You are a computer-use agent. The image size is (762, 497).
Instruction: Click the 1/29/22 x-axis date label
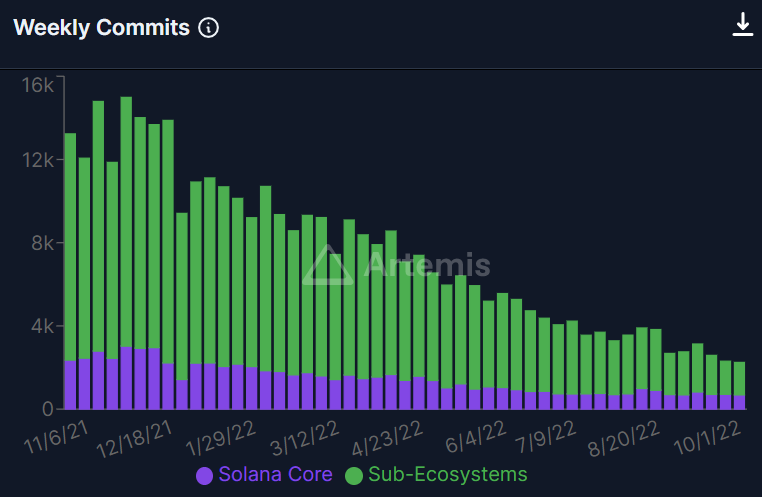click(221, 438)
